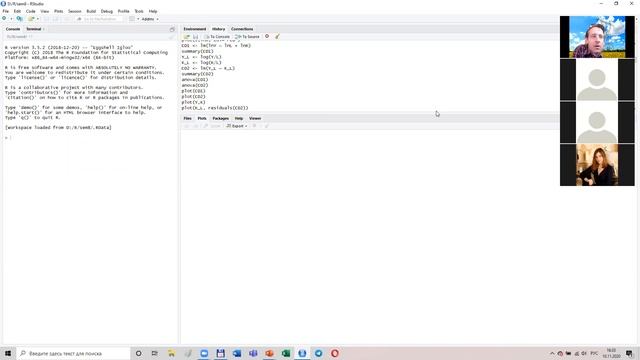Viewport: 640px width, 360px height.
Task: Select the summary(CO1) history entry
Action: [198, 51]
